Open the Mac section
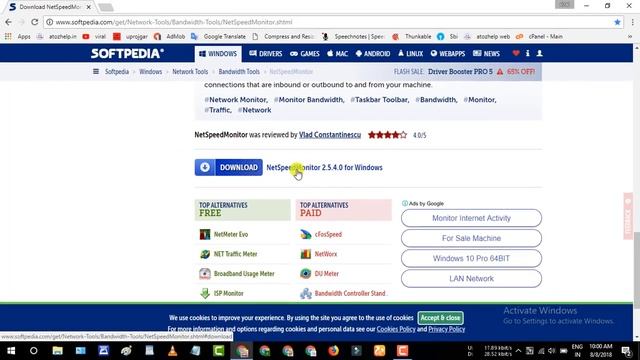The height and width of the screenshot is (360, 640). tap(338, 53)
